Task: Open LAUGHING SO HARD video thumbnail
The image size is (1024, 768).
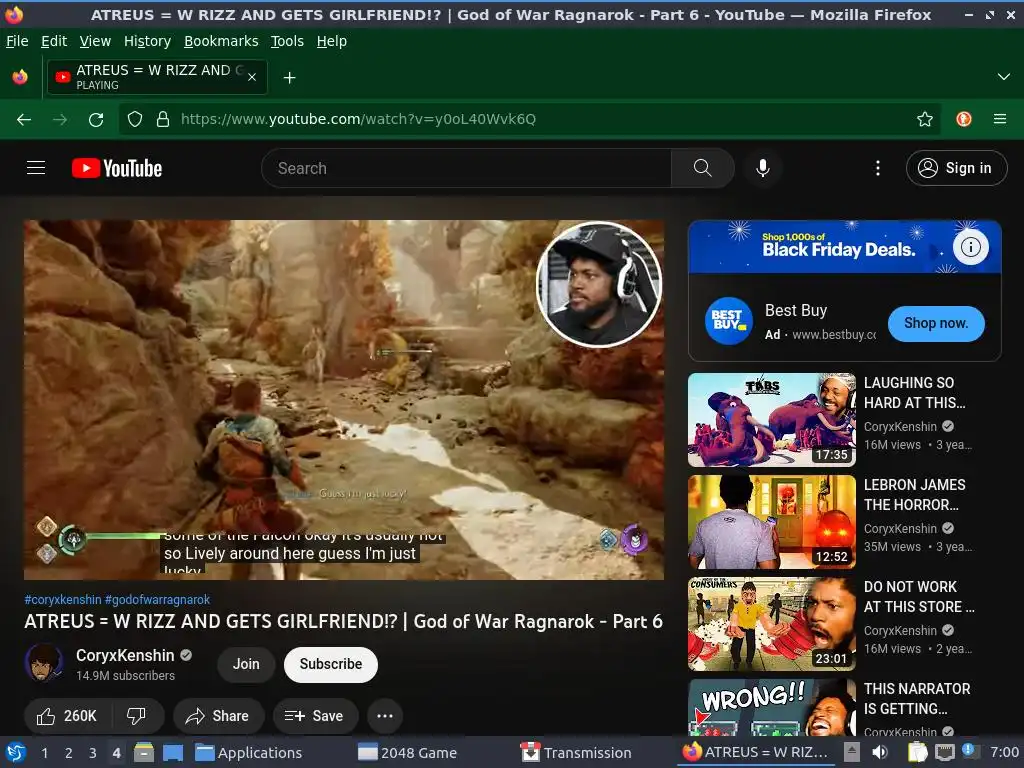Action: [x=771, y=419]
